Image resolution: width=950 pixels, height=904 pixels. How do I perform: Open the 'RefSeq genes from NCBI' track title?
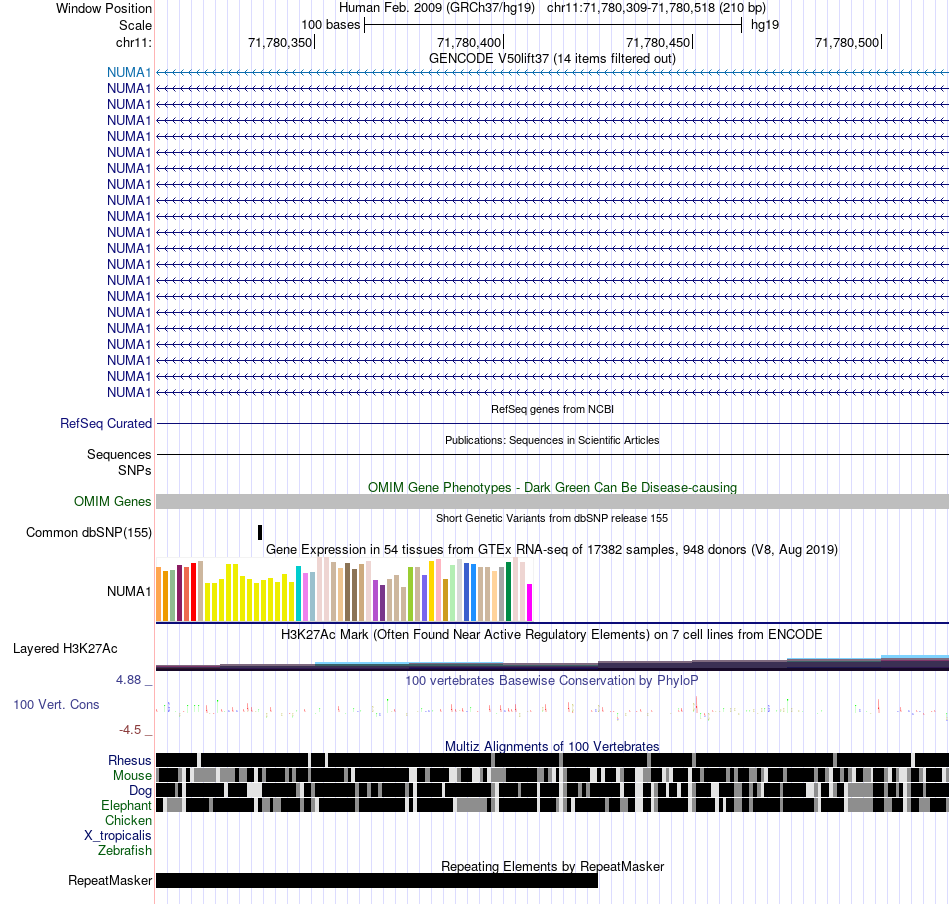pyautogui.click(x=552, y=409)
